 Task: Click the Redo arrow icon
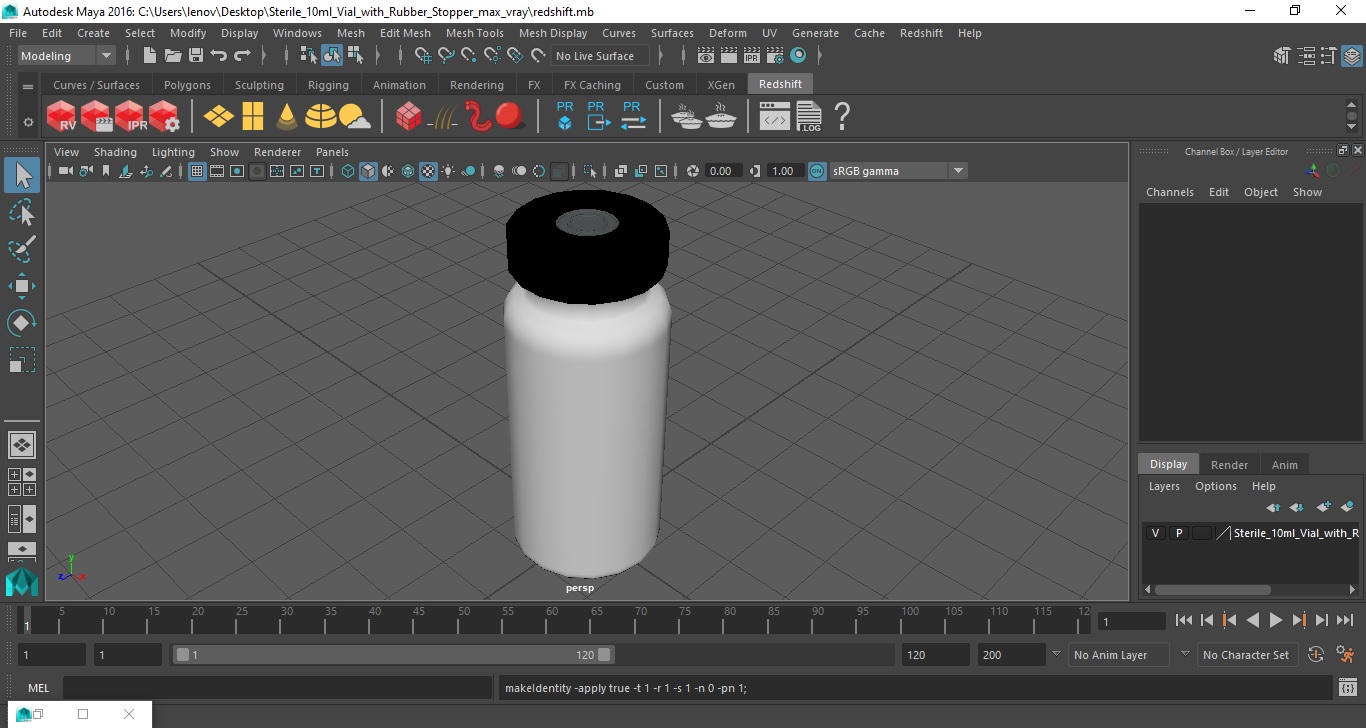242,56
